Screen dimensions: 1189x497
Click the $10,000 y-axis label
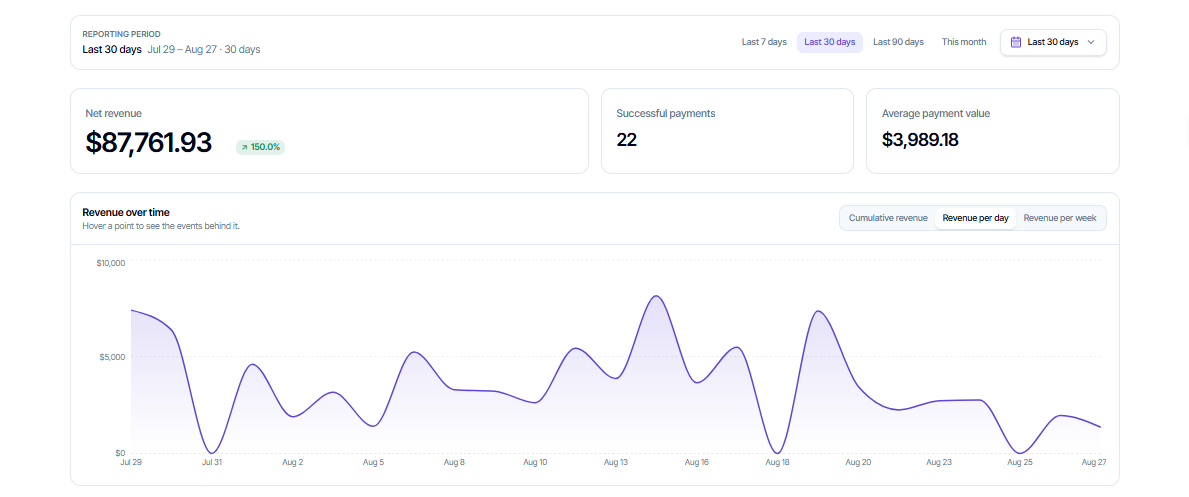click(x=111, y=263)
